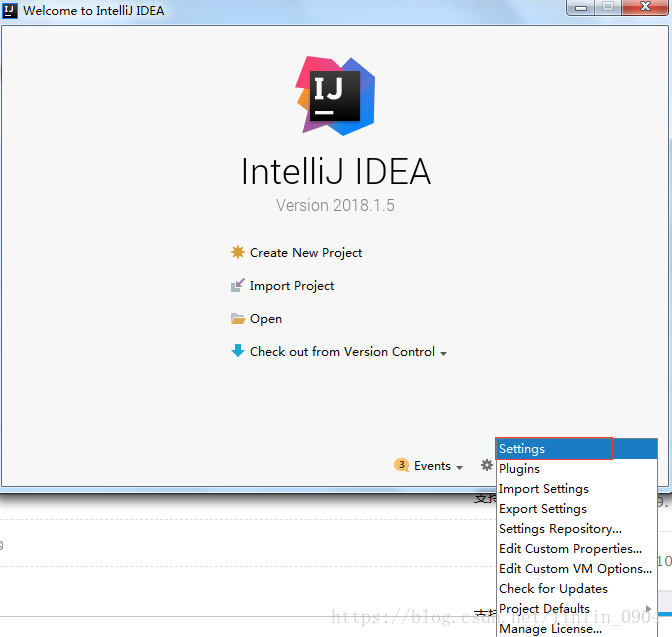
Task: Click the blue checkout download arrow icon
Action: coord(238,351)
